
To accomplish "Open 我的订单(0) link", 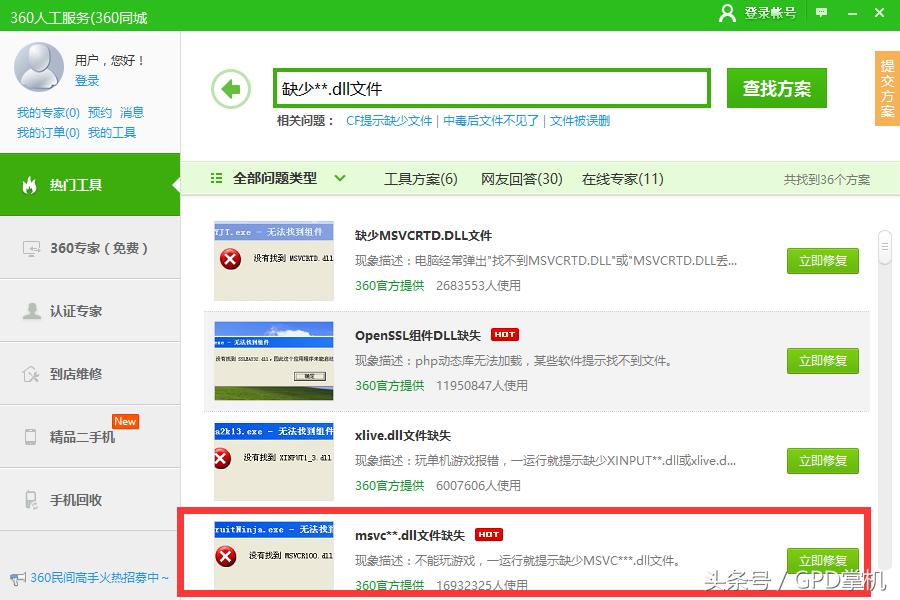I will click(48, 133).
